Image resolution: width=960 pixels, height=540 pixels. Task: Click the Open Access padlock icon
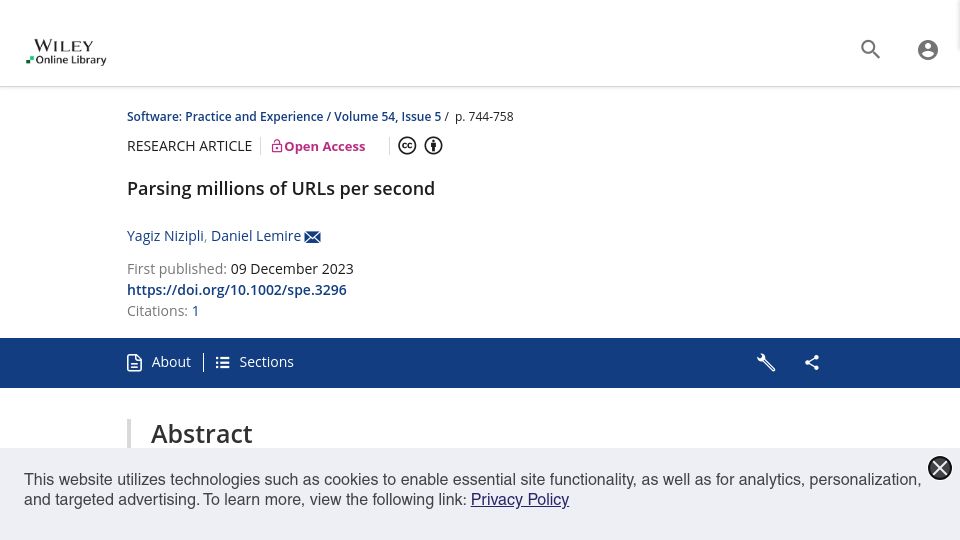click(x=277, y=146)
